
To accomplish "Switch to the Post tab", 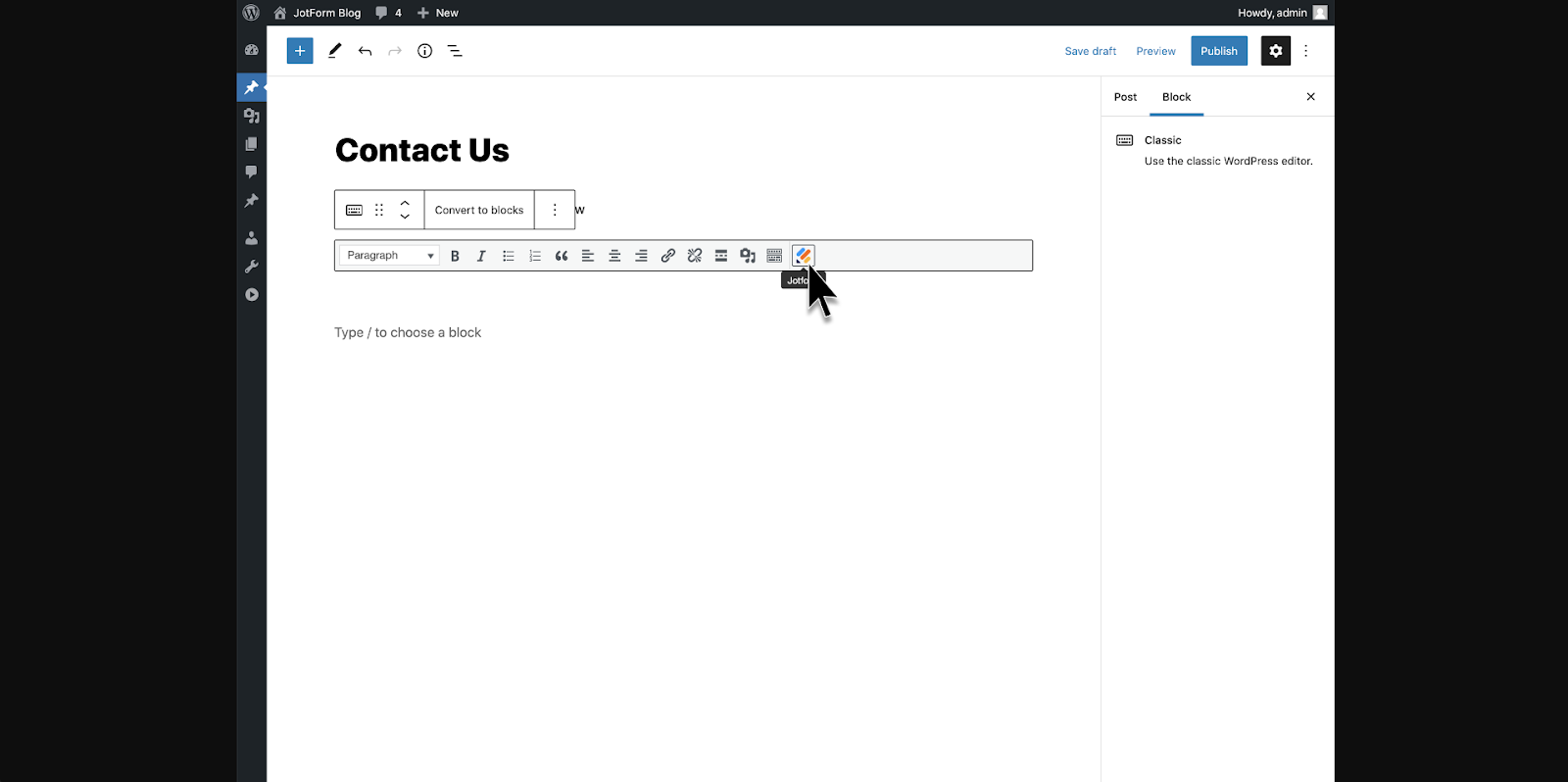I will point(1125,97).
